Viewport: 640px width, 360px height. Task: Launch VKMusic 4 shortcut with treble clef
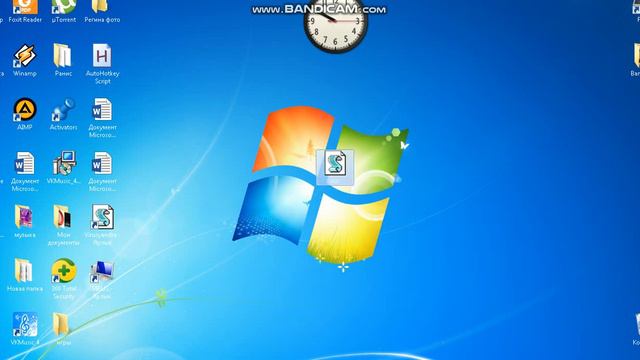25,329
